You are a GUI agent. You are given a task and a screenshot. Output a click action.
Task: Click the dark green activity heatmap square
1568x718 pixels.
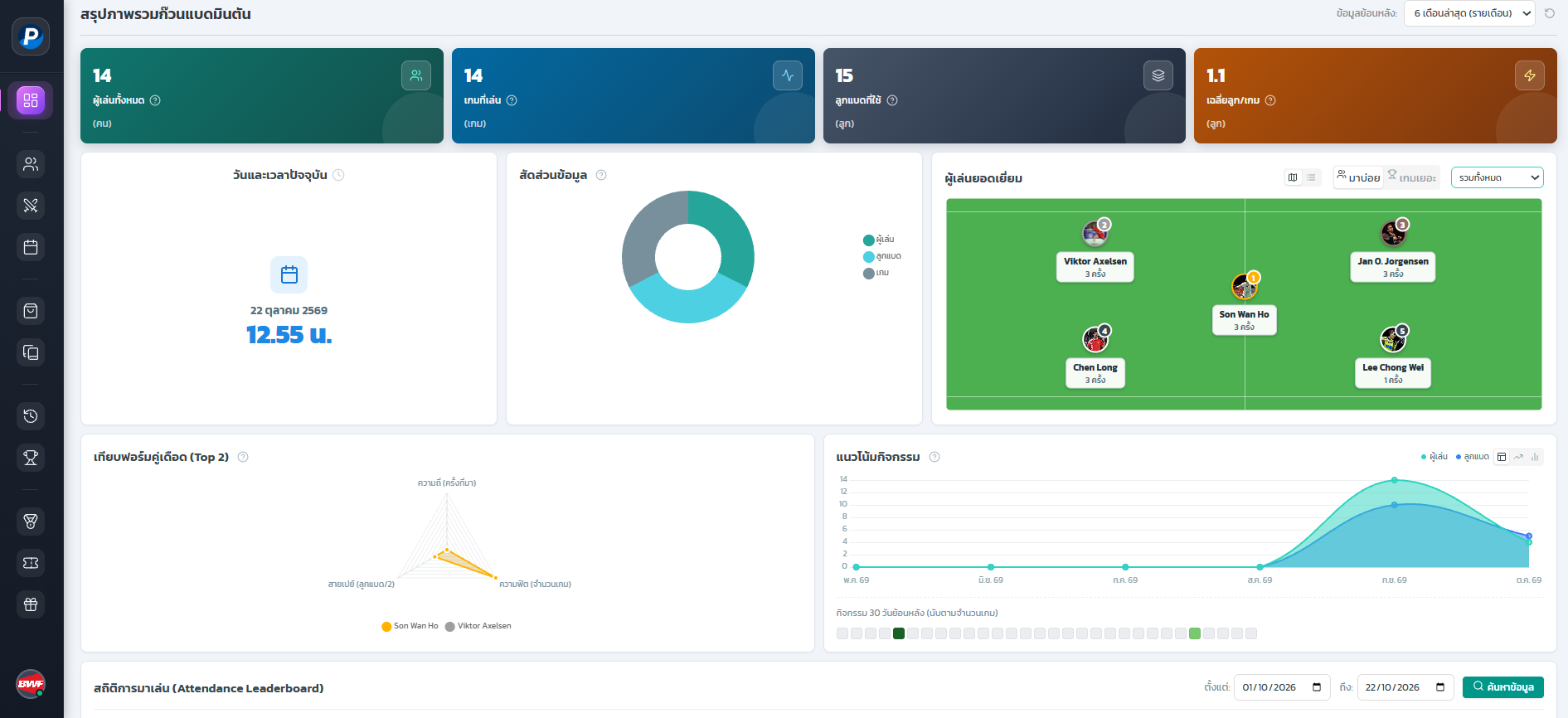click(899, 633)
